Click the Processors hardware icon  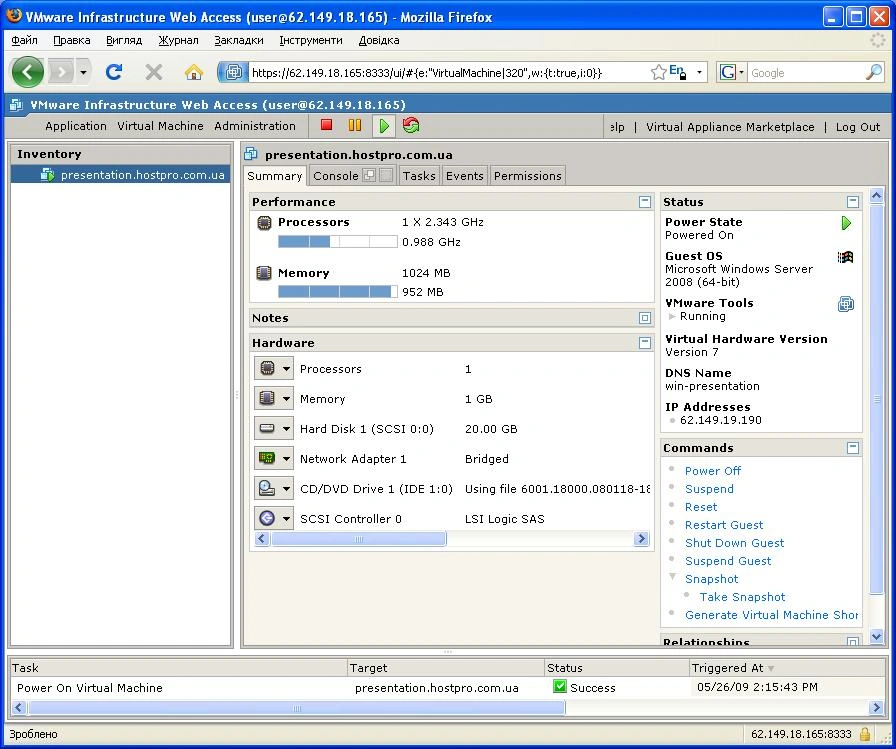coord(267,369)
